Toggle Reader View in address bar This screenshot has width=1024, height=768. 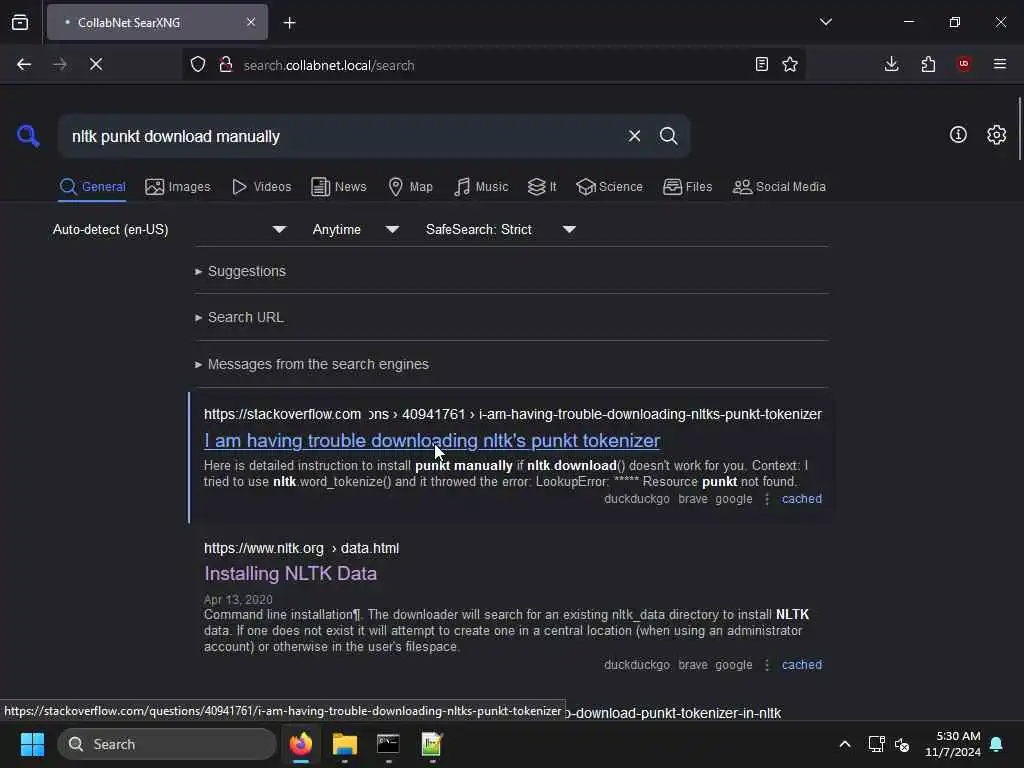(761, 64)
